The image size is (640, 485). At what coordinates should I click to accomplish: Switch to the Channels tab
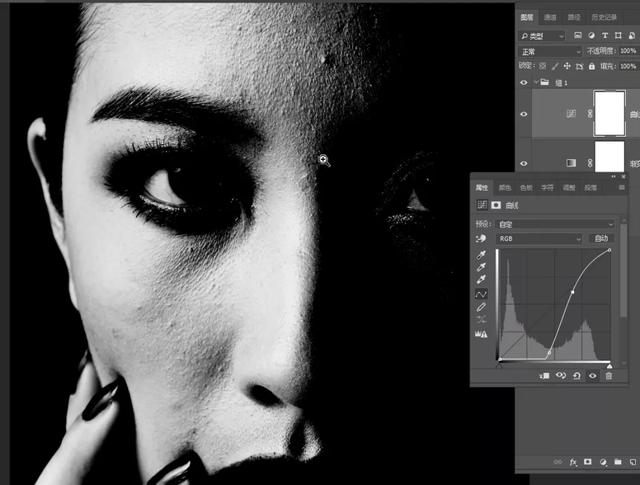point(550,17)
